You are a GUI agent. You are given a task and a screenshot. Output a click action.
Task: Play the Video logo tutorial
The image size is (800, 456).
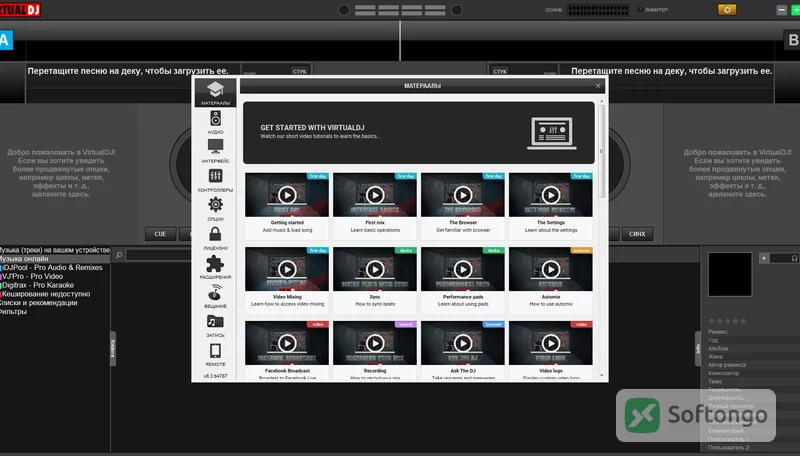(x=551, y=343)
